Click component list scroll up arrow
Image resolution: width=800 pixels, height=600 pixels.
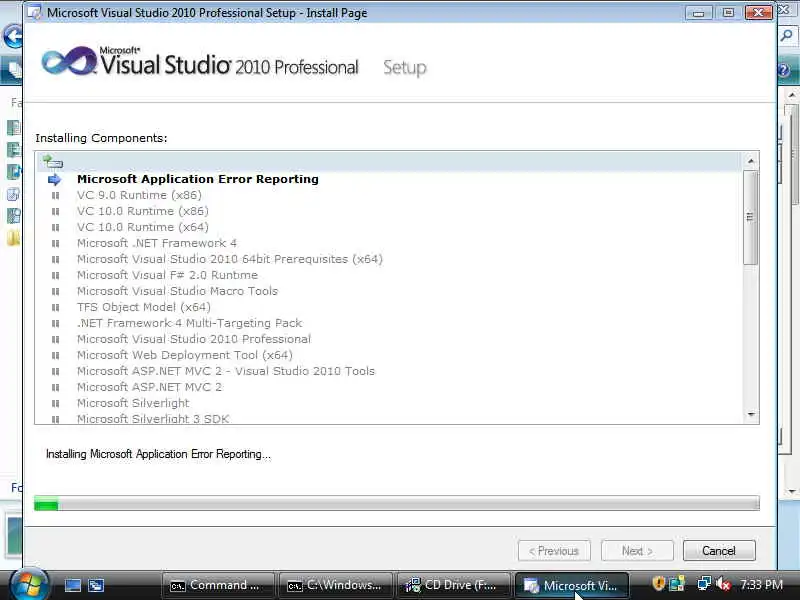click(751, 161)
